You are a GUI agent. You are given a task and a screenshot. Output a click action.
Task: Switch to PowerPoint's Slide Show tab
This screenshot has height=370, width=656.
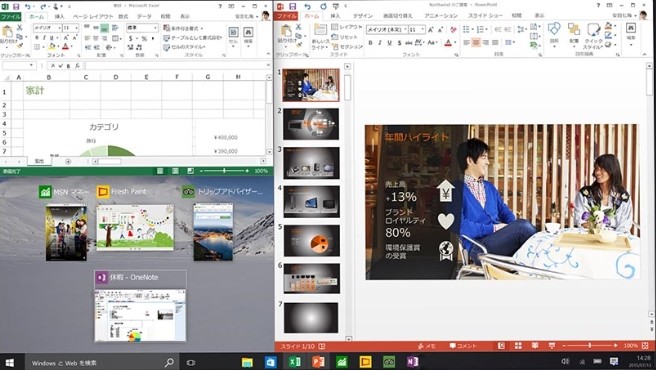coord(485,16)
